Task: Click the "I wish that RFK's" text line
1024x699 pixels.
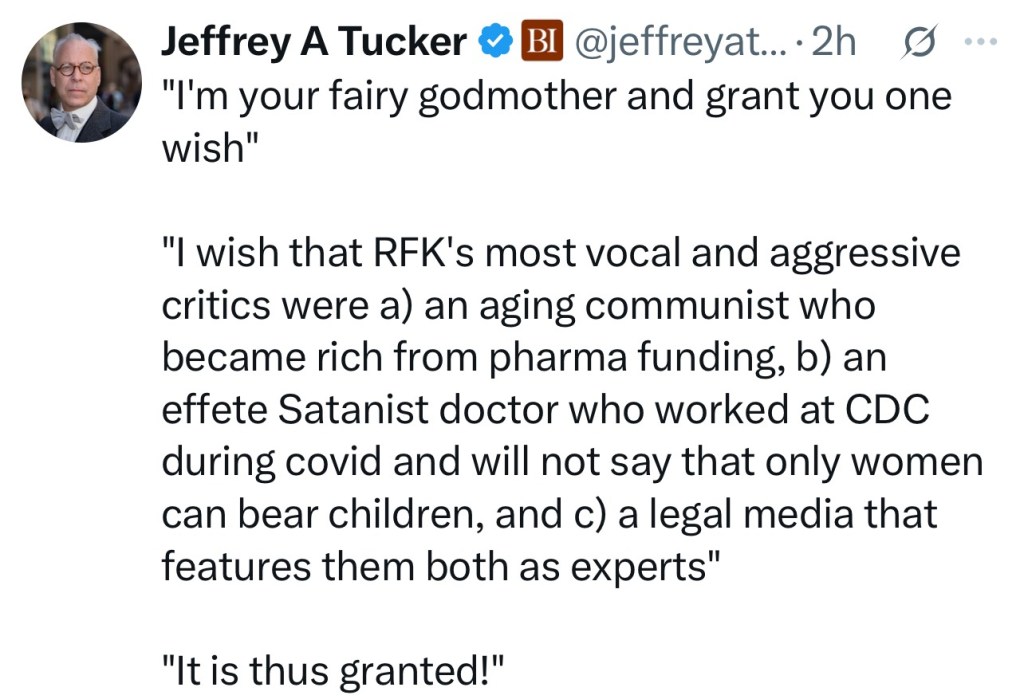Action: (560, 254)
